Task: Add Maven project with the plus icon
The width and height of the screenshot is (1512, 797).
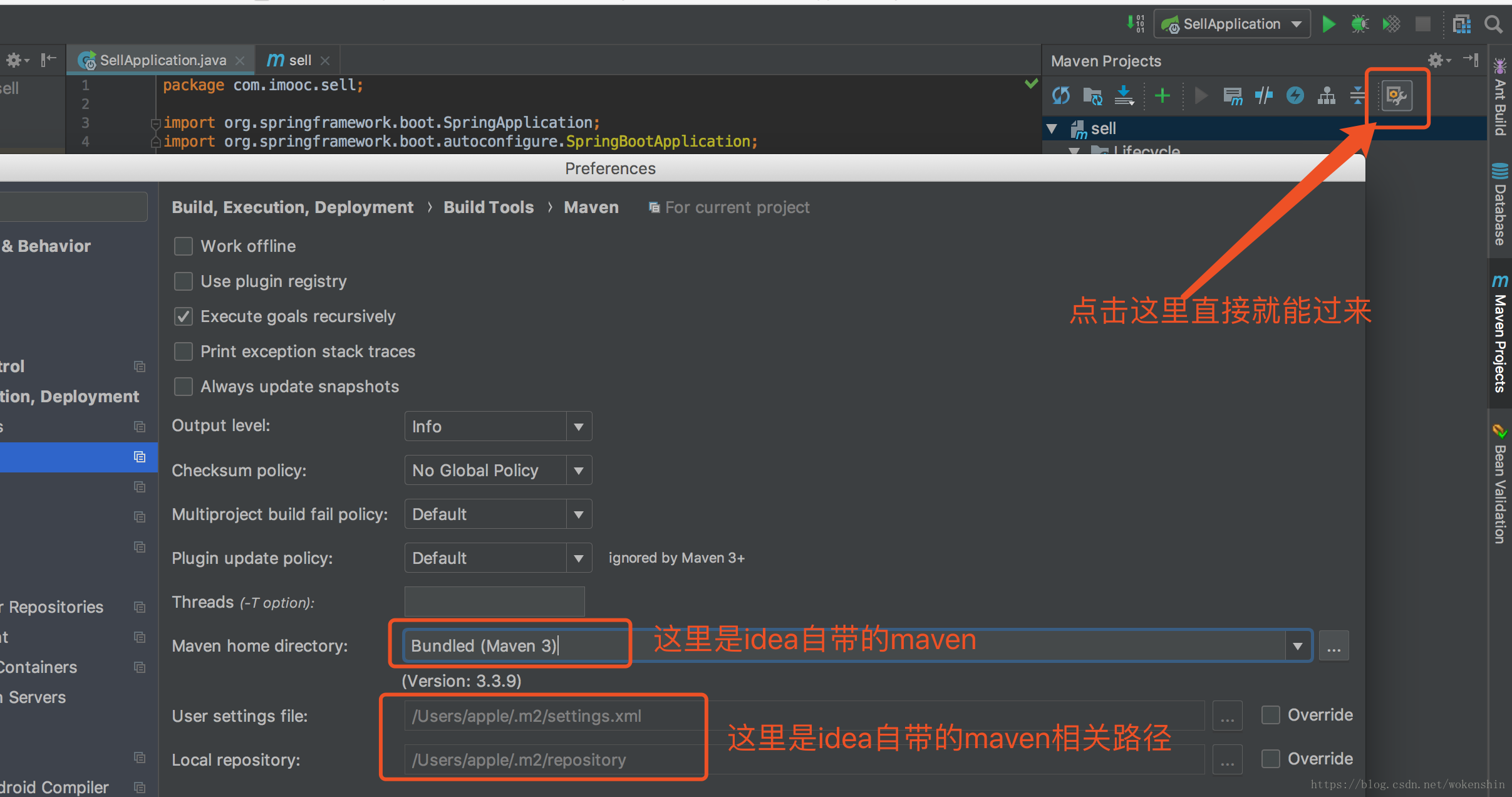Action: 1162,95
